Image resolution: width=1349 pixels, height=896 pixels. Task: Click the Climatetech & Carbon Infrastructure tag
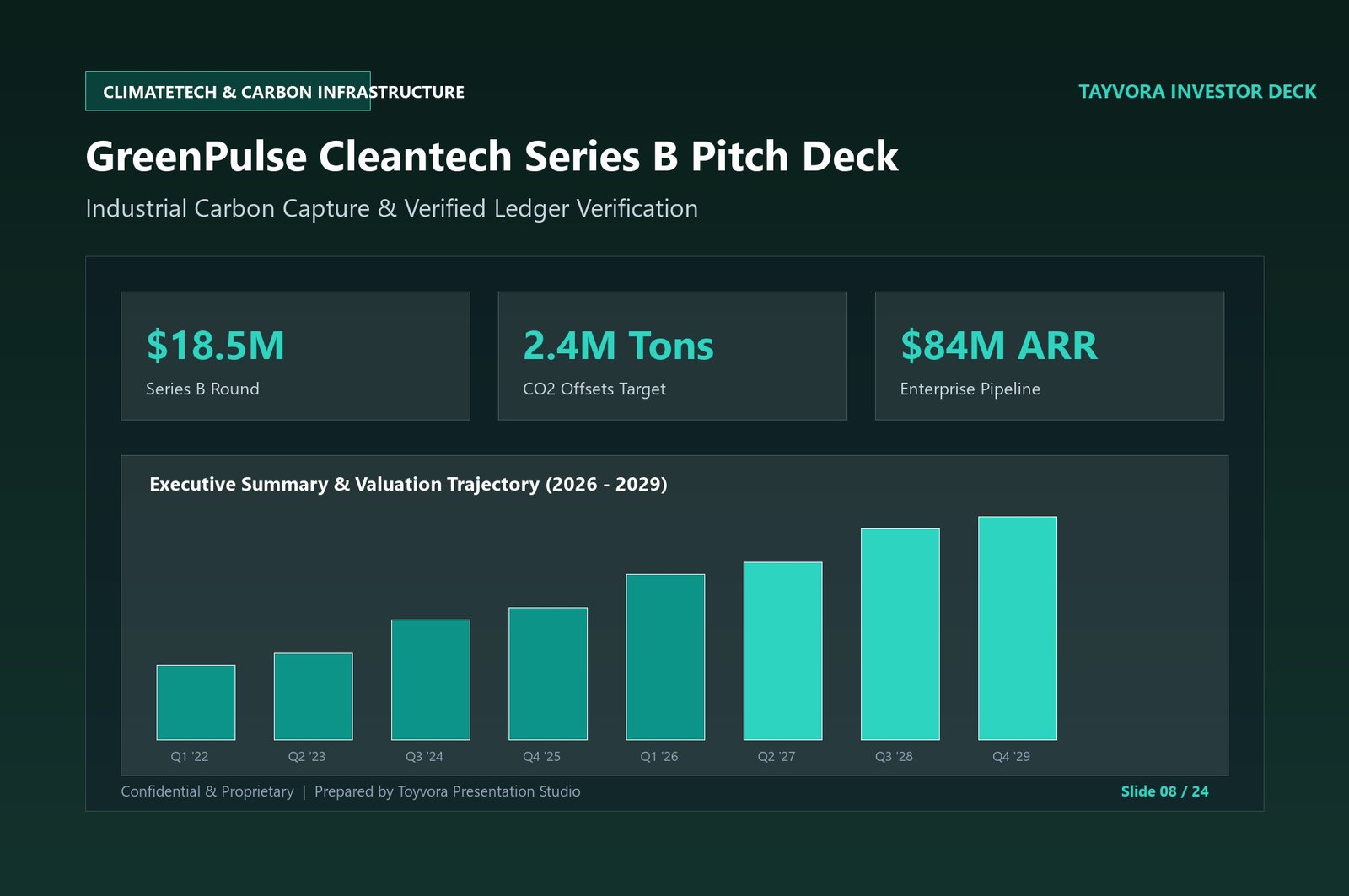(x=228, y=91)
